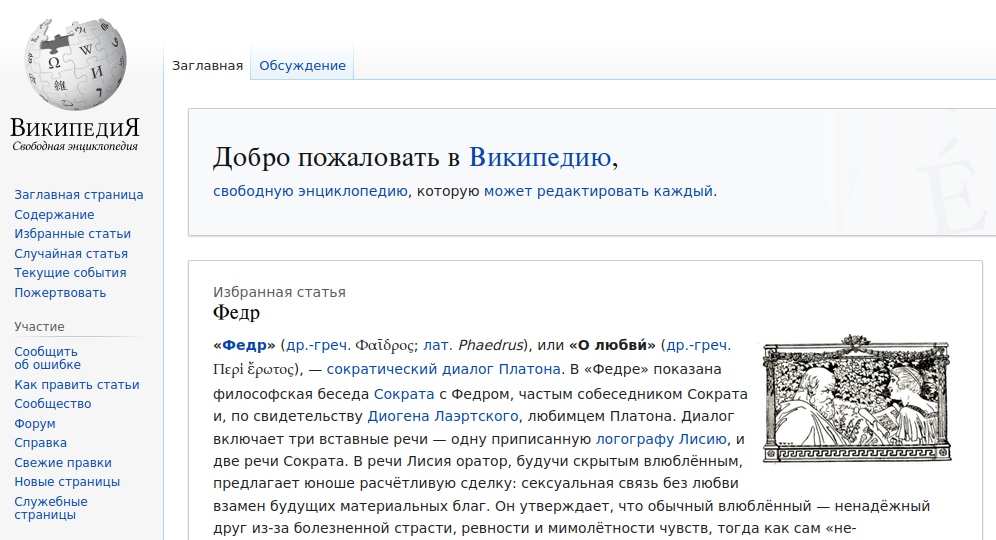Click the др.-греч. link after «О любви́»
This screenshot has width=996, height=540.
coord(699,346)
